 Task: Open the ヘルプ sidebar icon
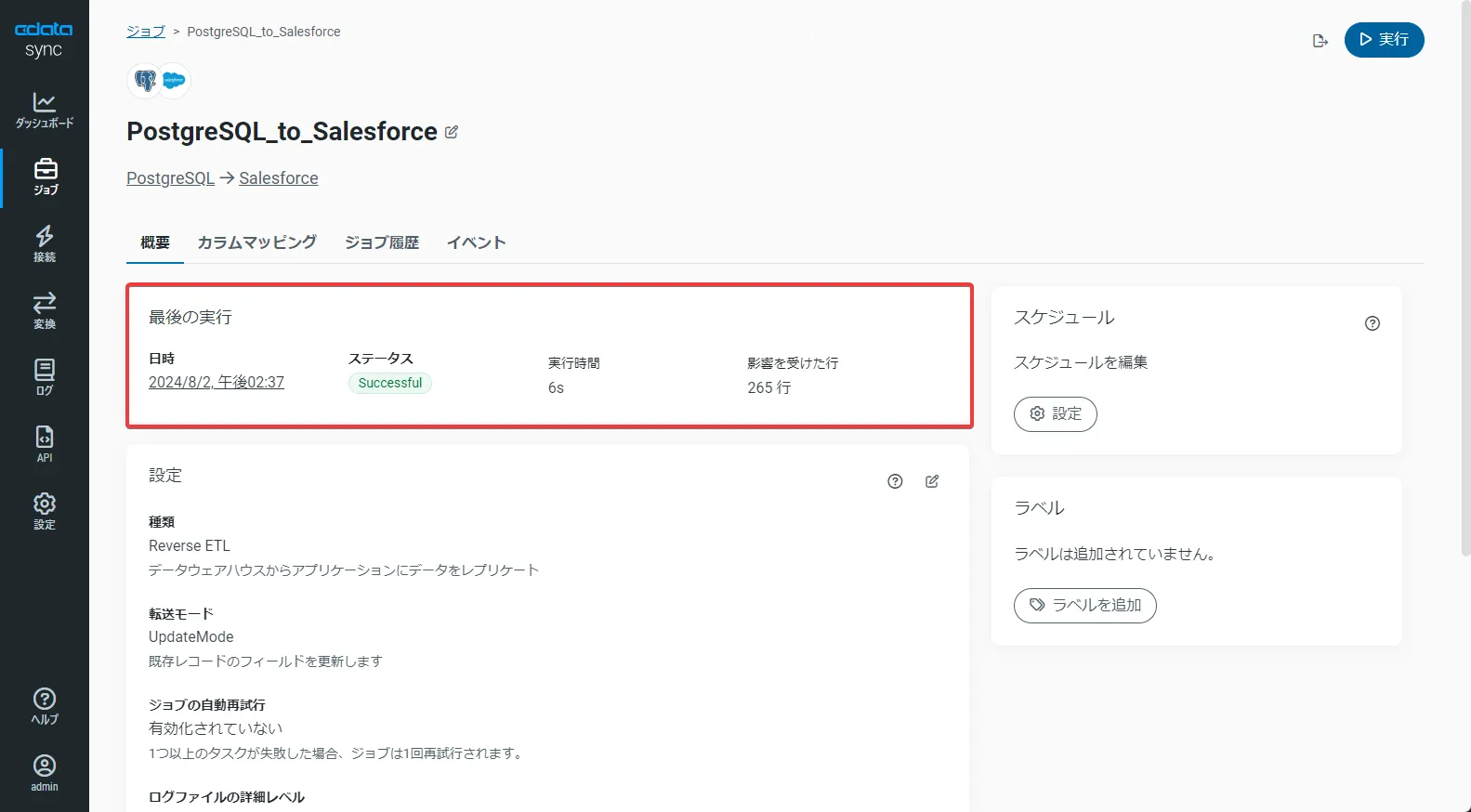coord(45,706)
